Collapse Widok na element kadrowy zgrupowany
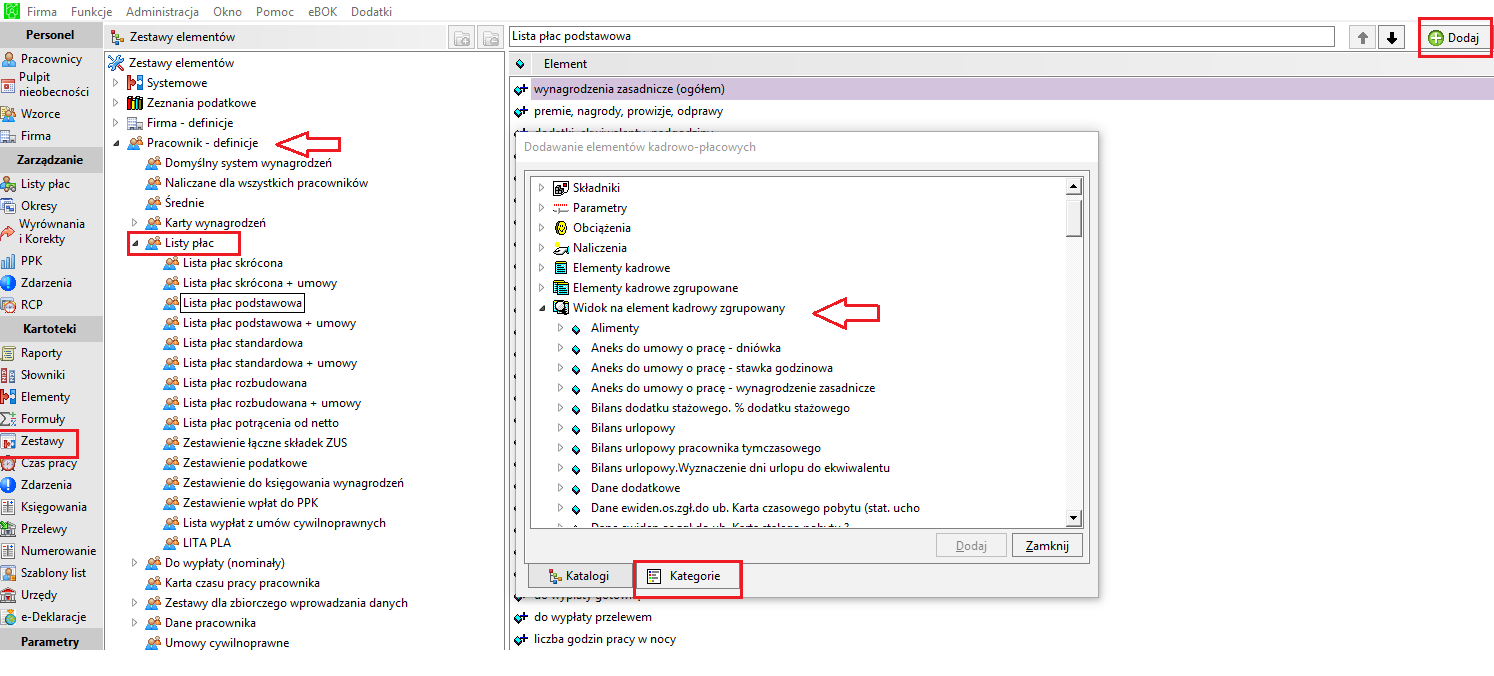The height and width of the screenshot is (676, 1494). [x=542, y=308]
